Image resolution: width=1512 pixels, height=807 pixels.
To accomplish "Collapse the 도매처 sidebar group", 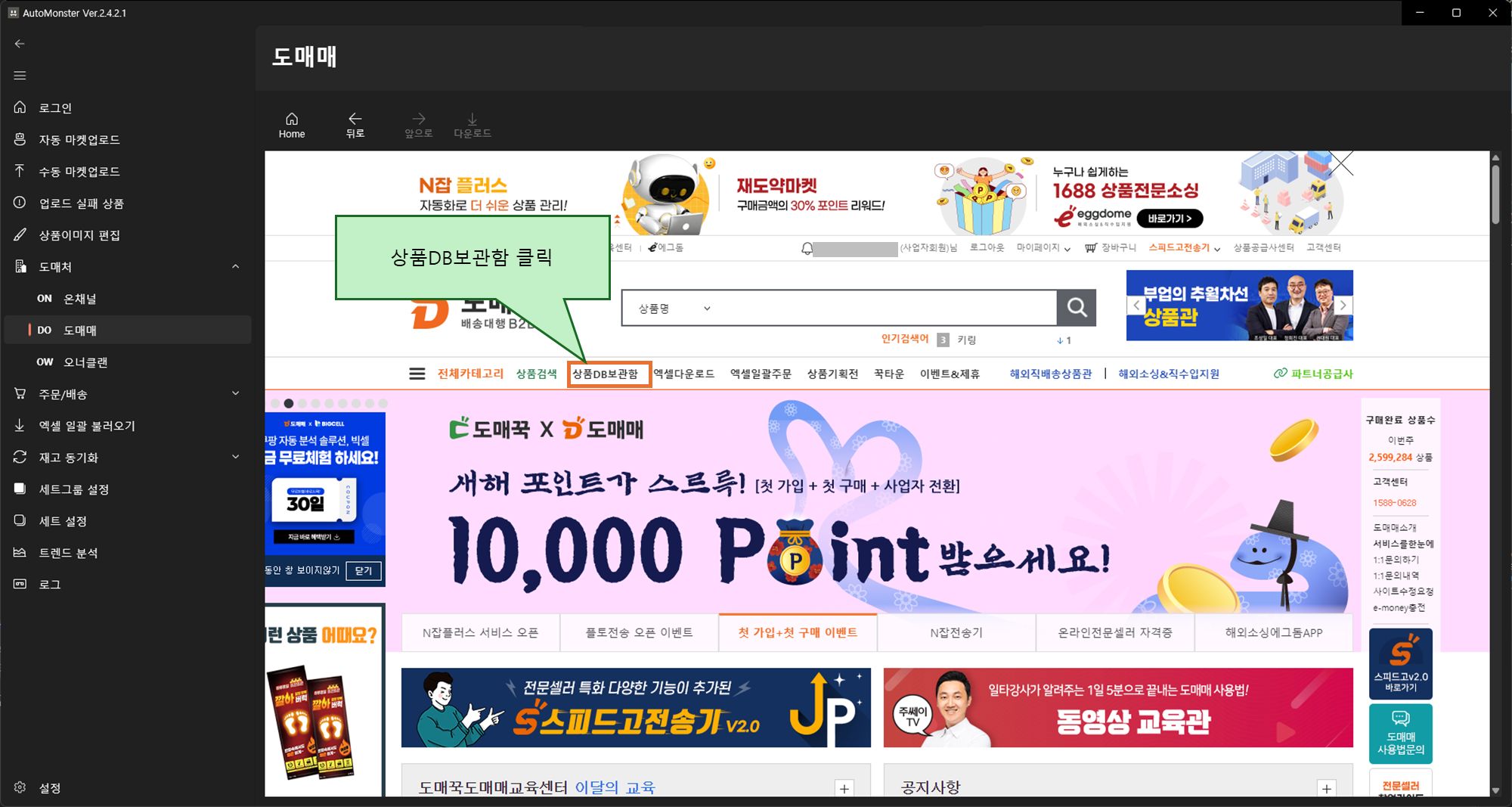I will [127, 267].
